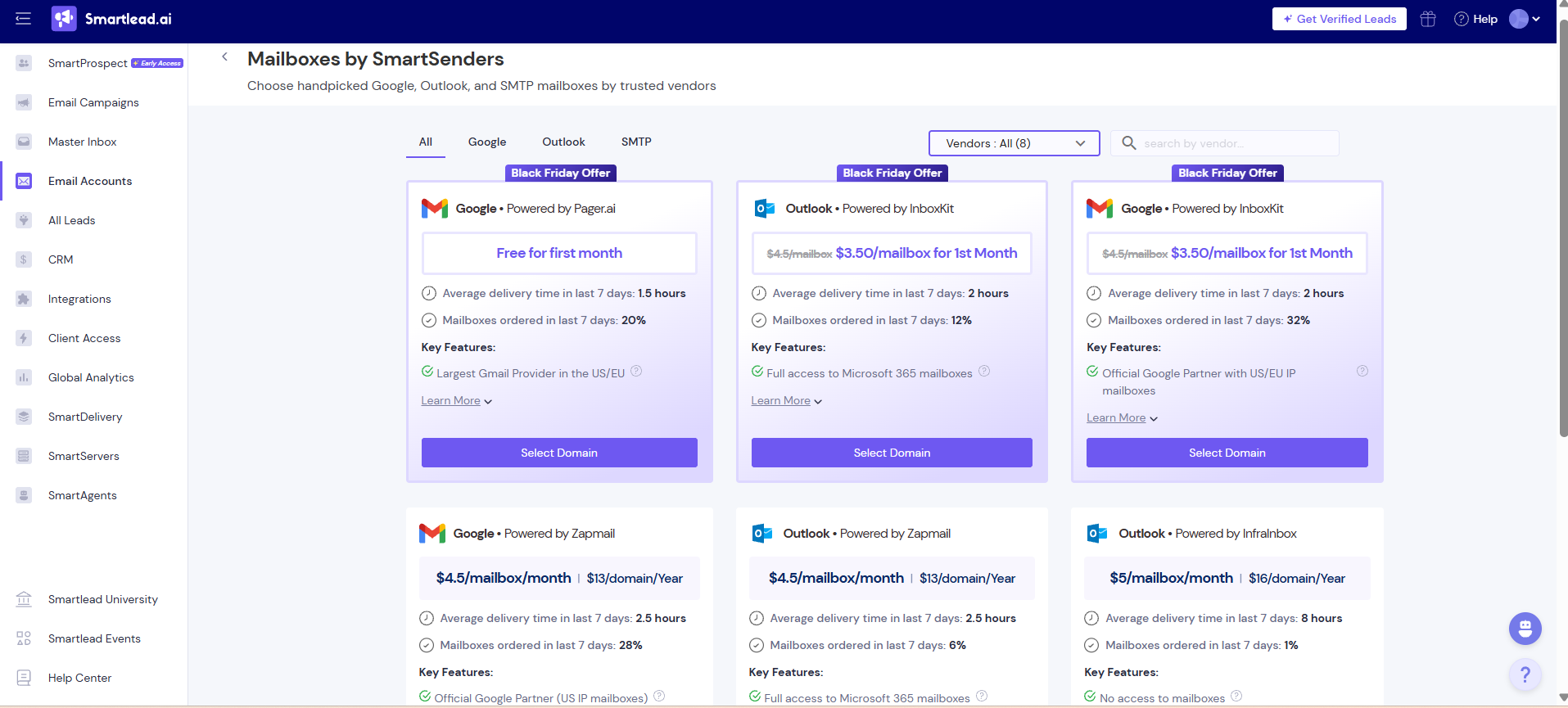
Task: Click the Smartlead University building icon
Action: 24,599
